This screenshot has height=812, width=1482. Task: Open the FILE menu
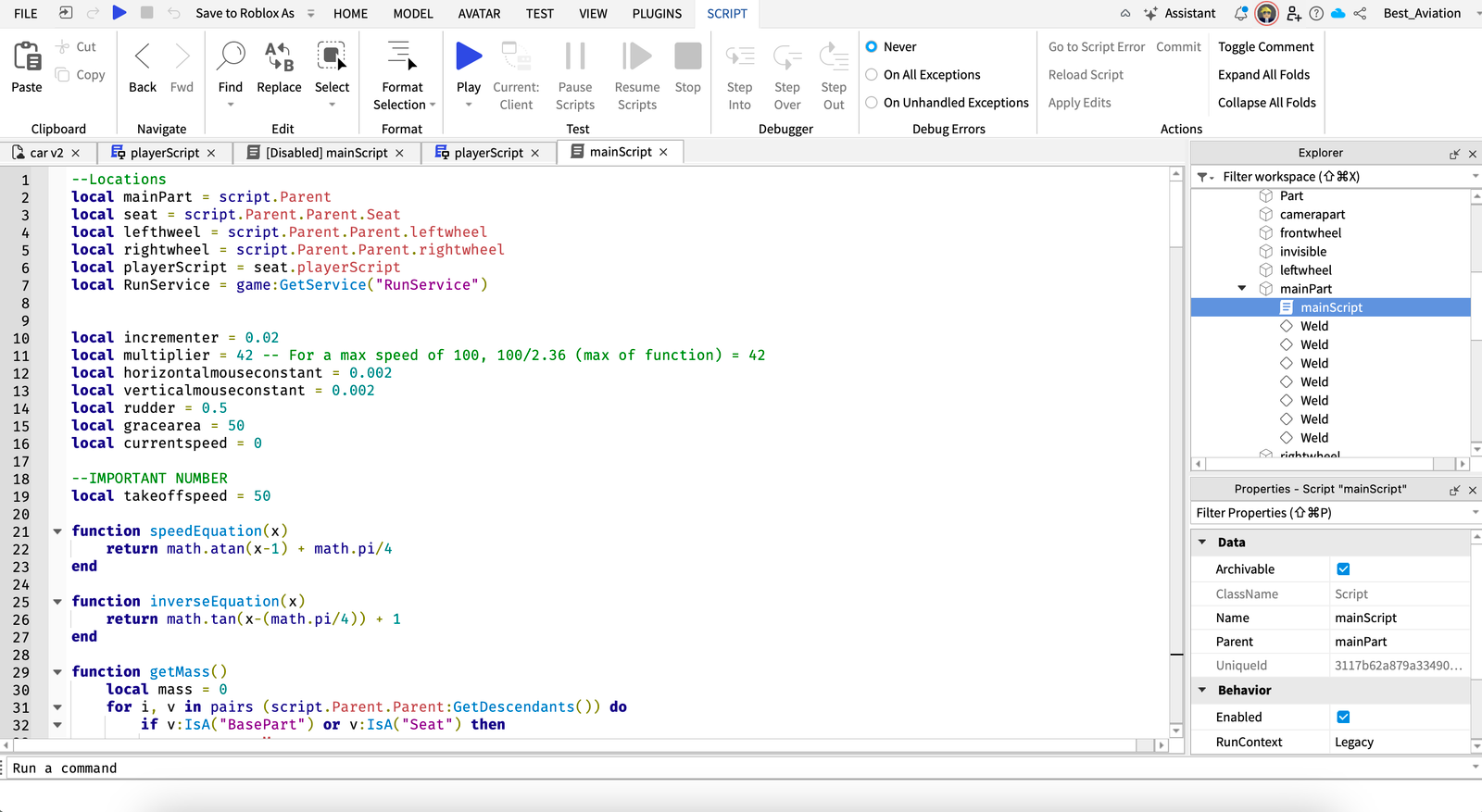click(x=26, y=14)
